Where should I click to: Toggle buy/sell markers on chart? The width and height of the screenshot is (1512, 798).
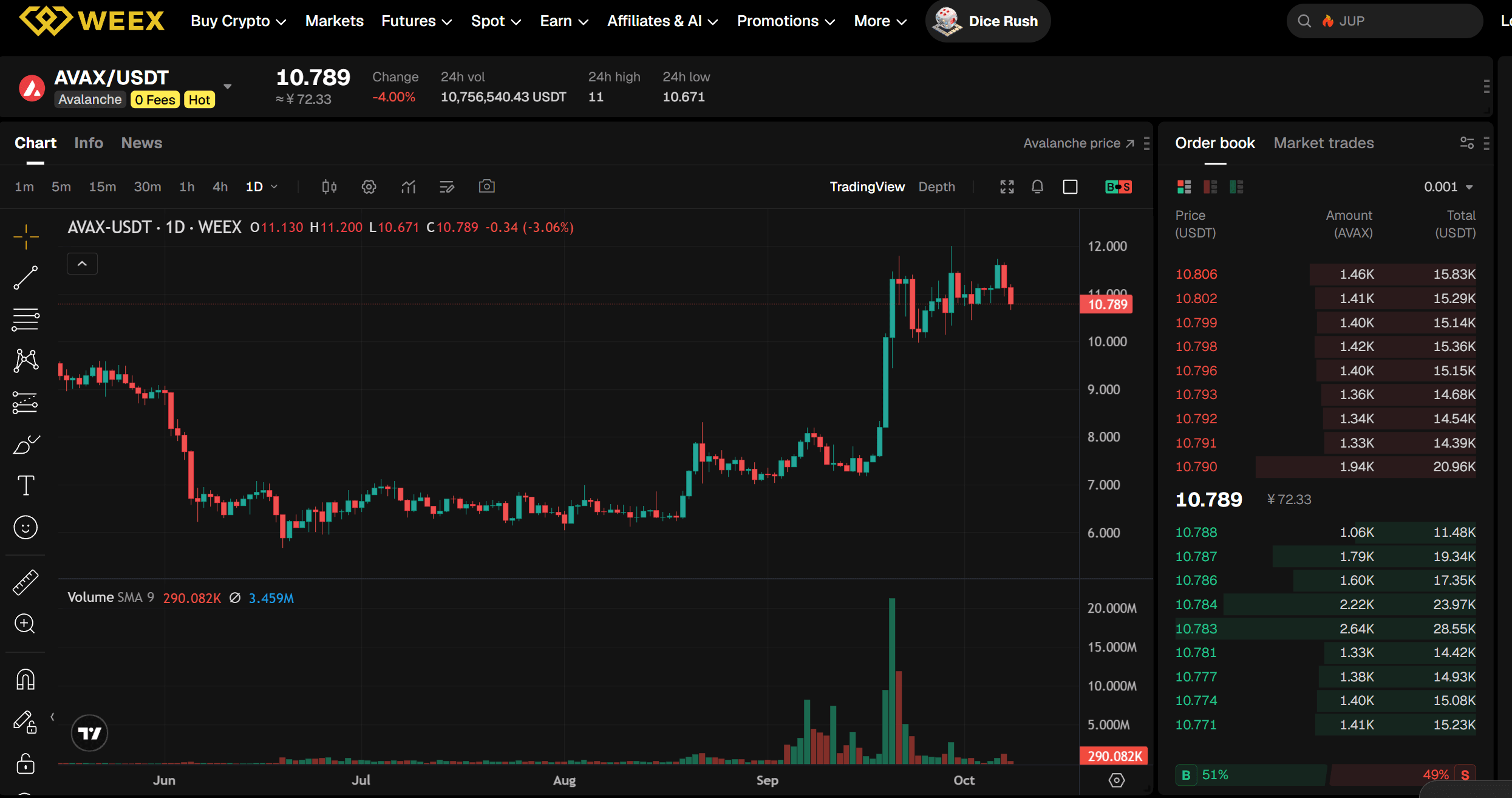pyautogui.click(x=1119, y=187)
